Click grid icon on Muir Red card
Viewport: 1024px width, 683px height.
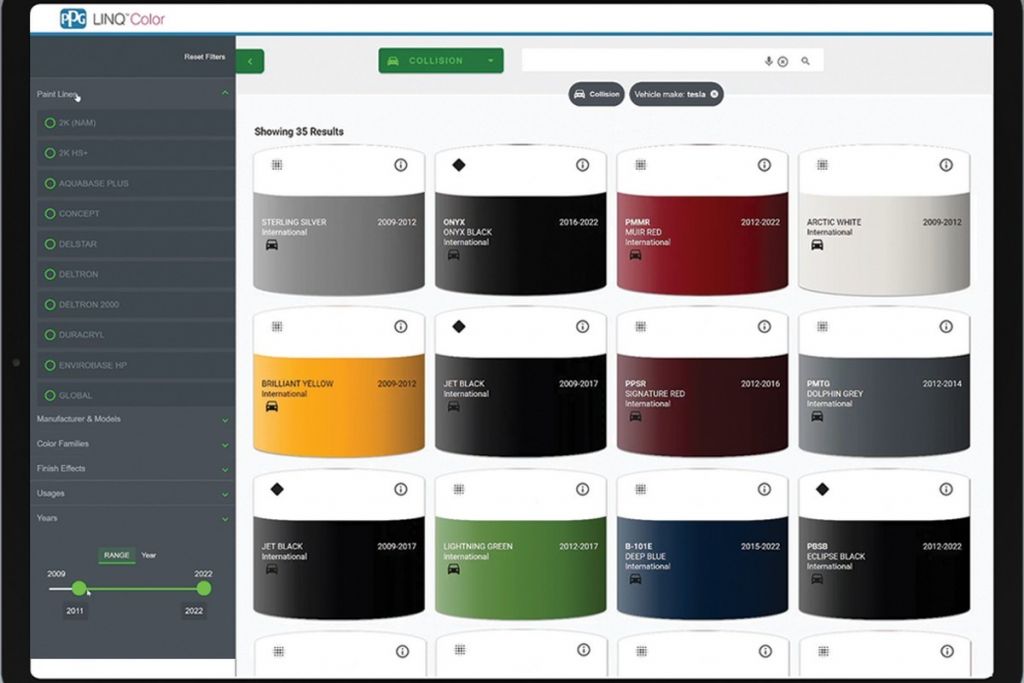point(641,165)
